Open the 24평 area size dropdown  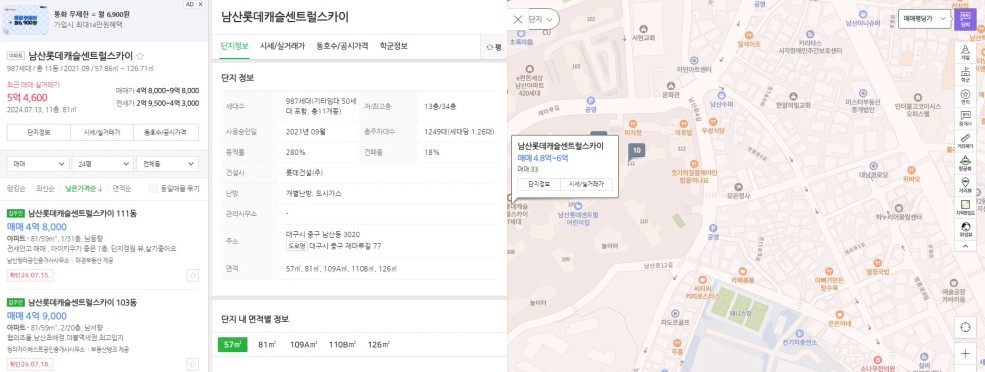(102, 163)
